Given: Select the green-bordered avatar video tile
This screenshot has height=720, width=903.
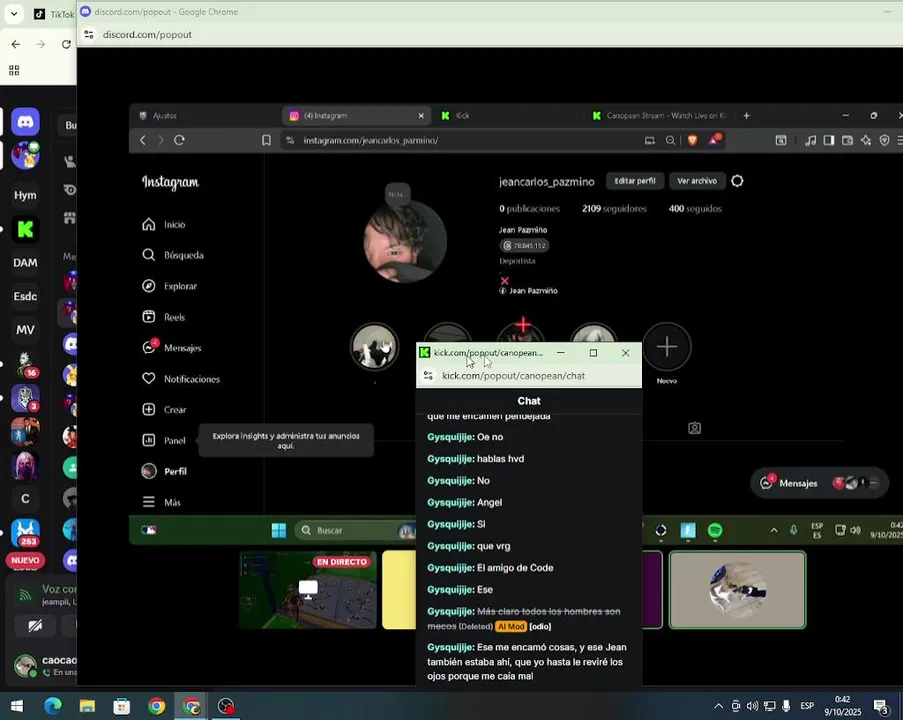Looking at the screenshot, I should 737,590.
